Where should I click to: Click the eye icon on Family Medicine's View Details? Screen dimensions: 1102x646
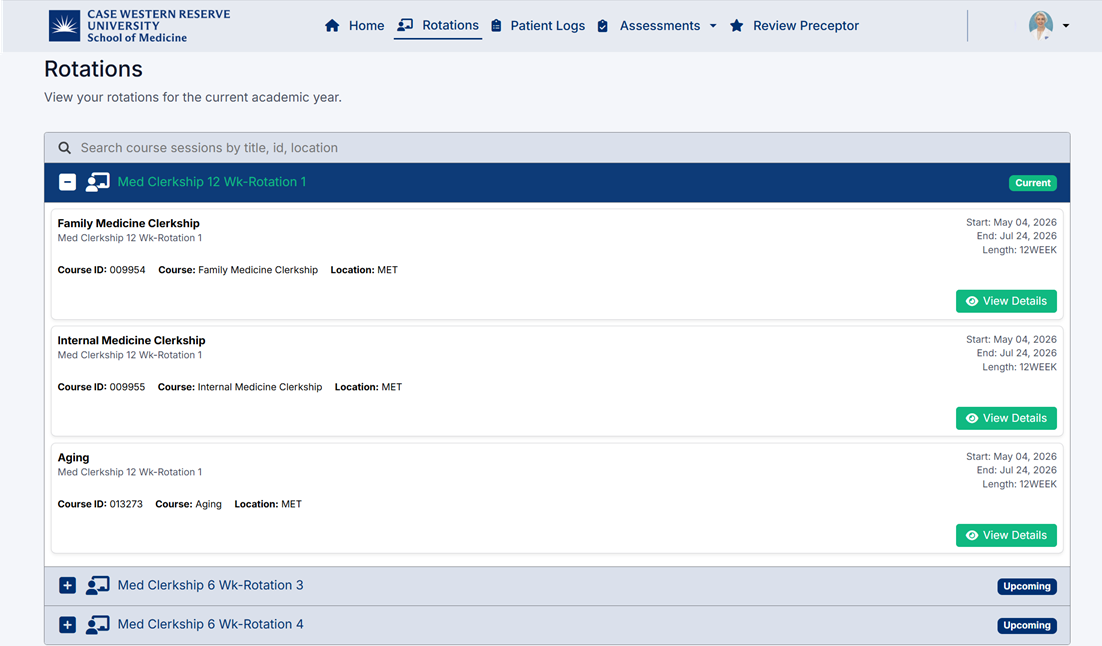pyautogui.click(x=971, y=301)
